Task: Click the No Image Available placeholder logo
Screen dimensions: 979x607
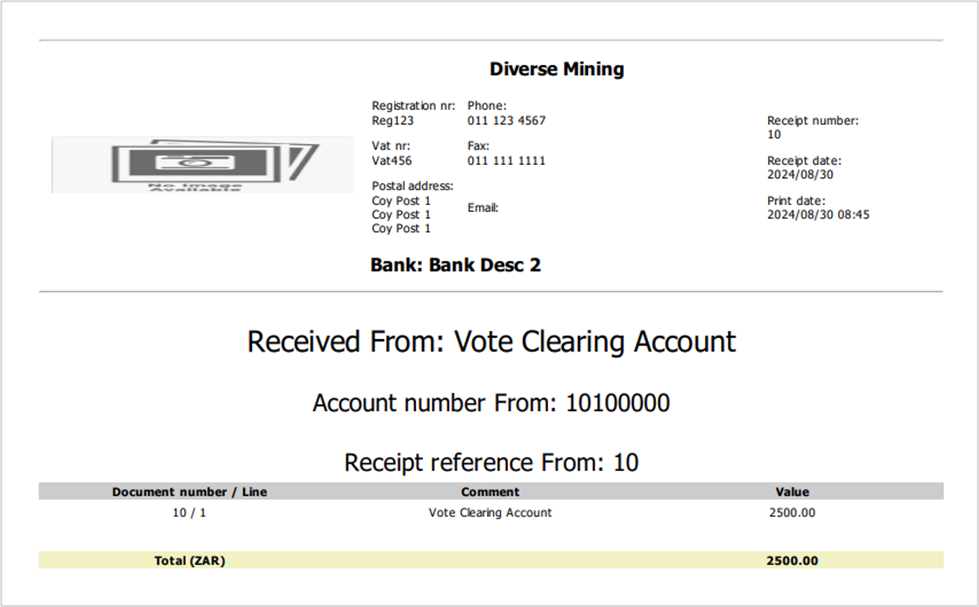Action: [x=202, y=165]
